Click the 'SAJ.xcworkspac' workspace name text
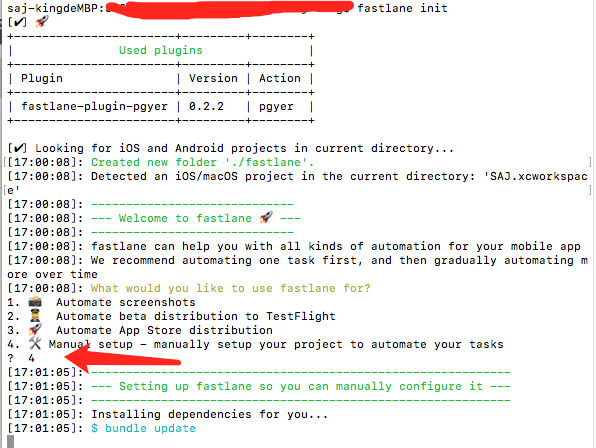Image resolution: width=596 pixels, height=448 pixels. click(539, 176)
